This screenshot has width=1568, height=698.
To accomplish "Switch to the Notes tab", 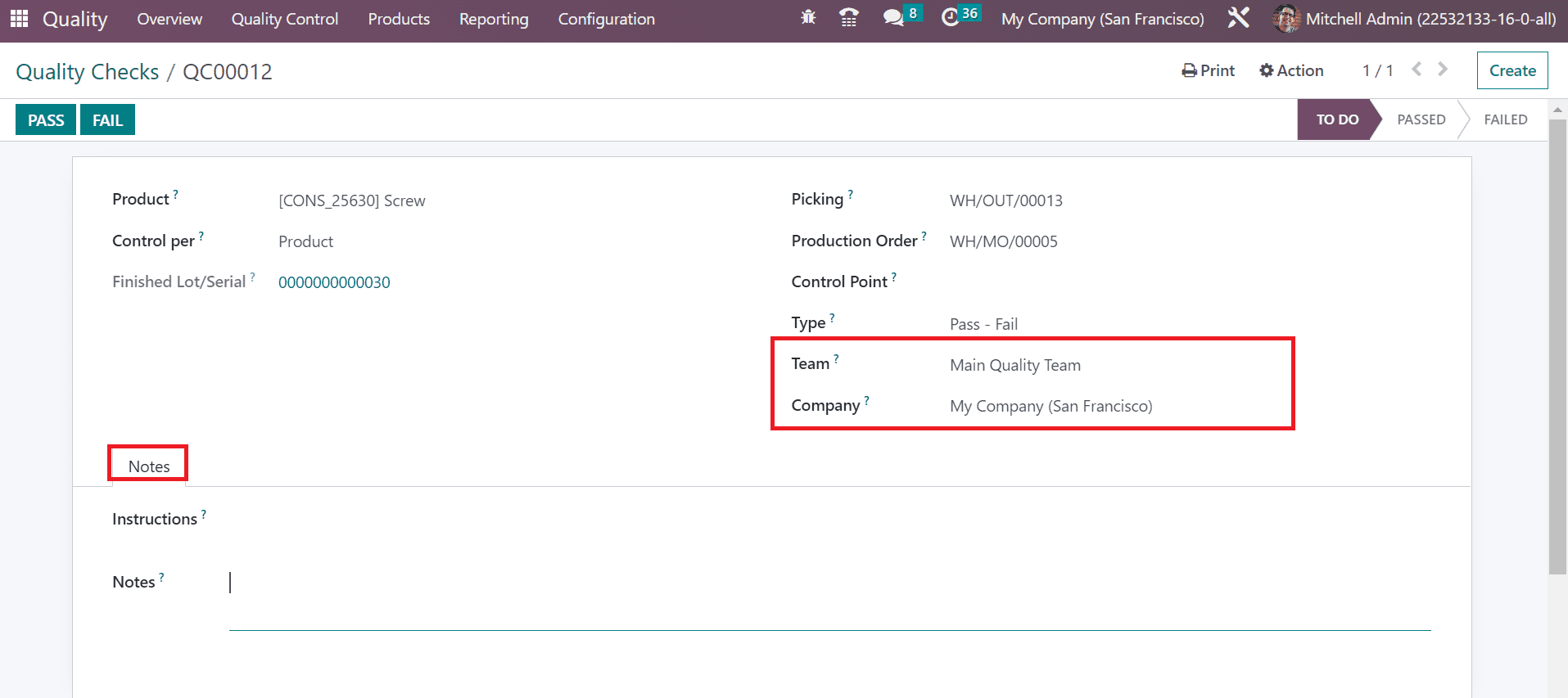I will pos(149,466).
